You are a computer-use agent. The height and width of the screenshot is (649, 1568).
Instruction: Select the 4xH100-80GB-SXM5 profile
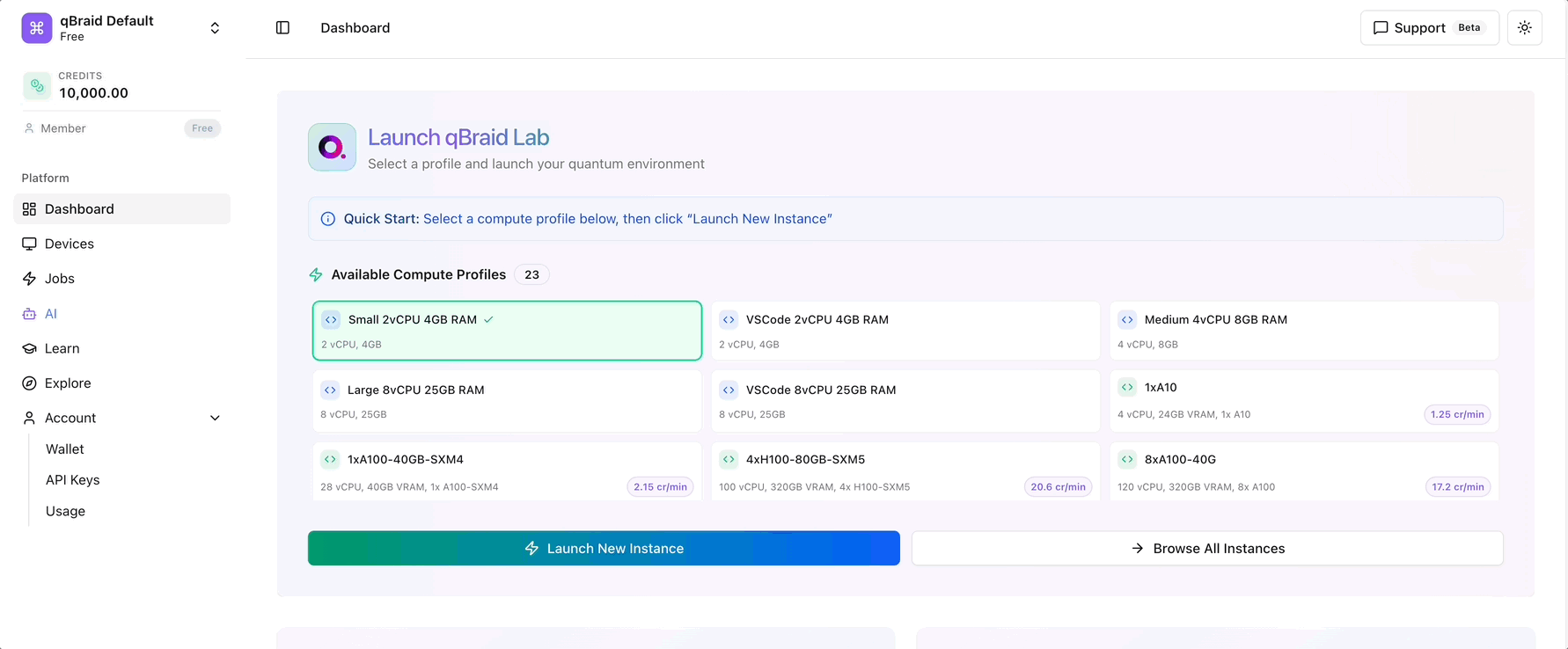pyautogui.click(x=905, y=472)
